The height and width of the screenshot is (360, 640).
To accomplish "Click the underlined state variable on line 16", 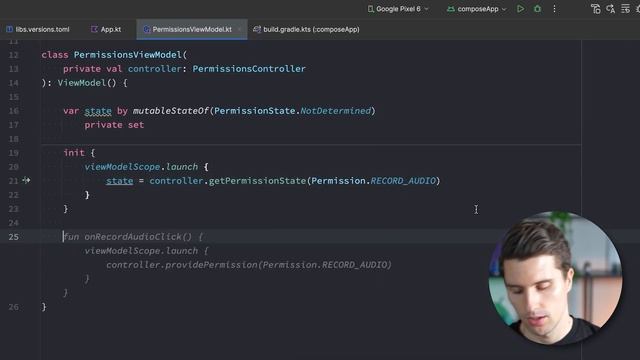I will [98, 111].
